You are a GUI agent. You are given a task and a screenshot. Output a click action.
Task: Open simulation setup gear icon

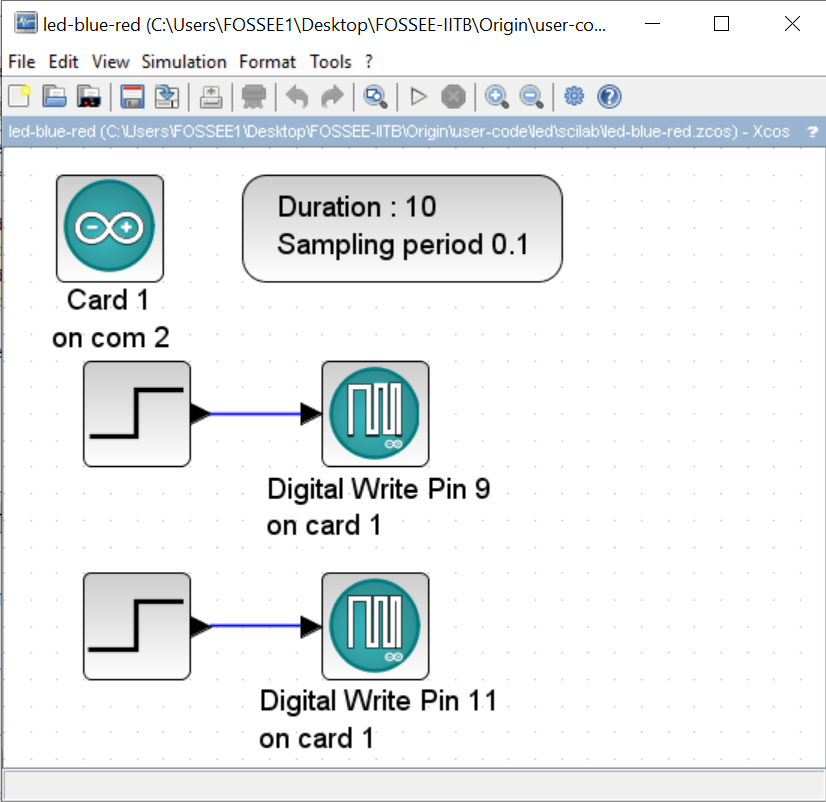coord(574,96)
